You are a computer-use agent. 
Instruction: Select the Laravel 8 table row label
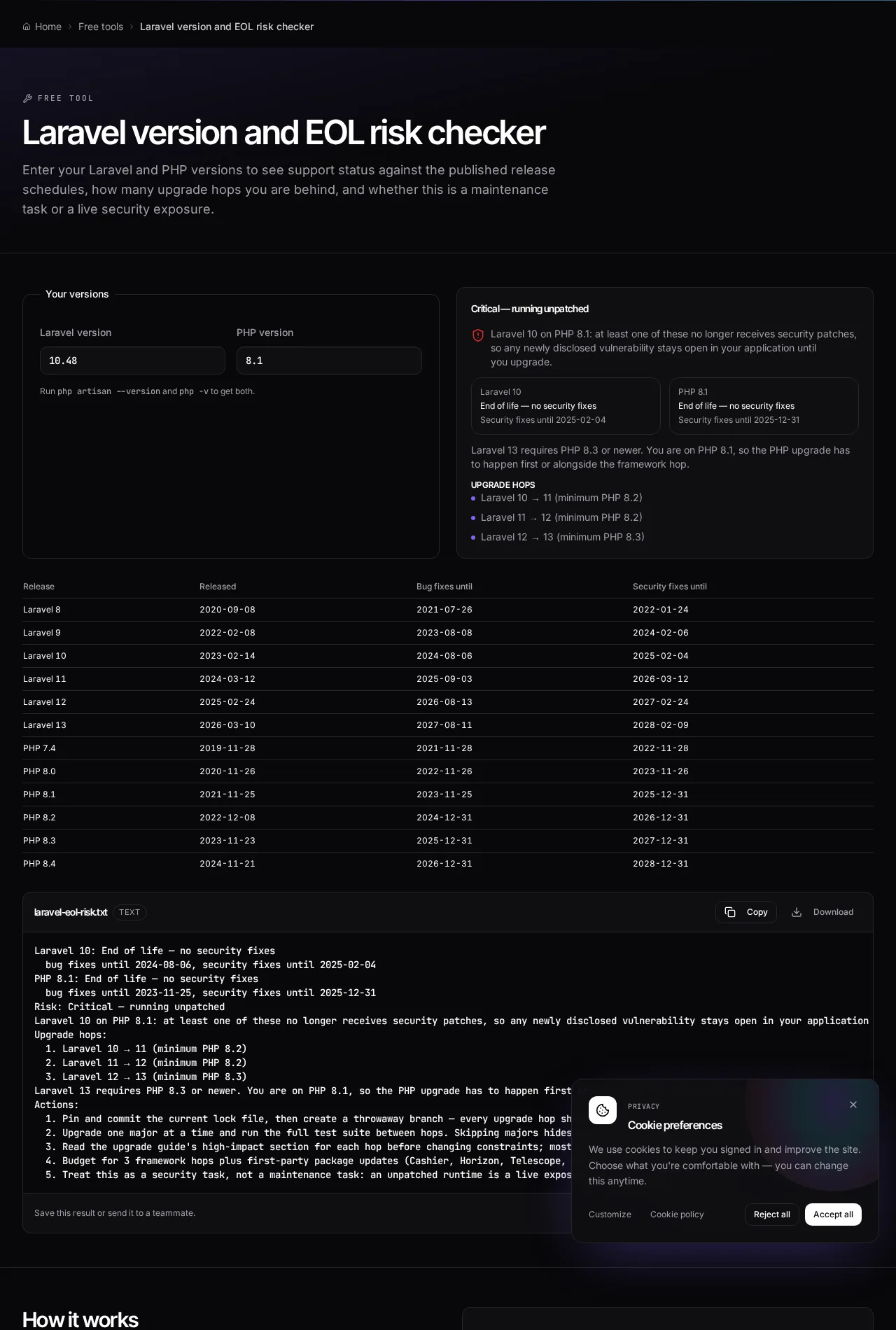(x=42, y=610)
